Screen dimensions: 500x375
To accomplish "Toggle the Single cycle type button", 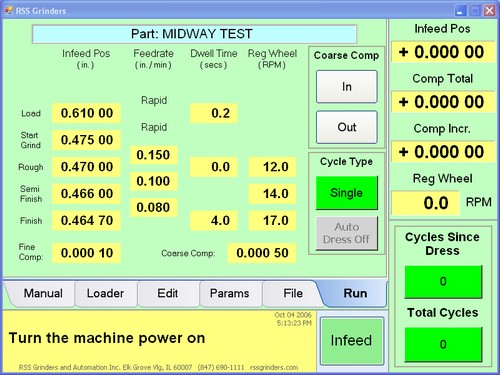I will tap(347, 193).
